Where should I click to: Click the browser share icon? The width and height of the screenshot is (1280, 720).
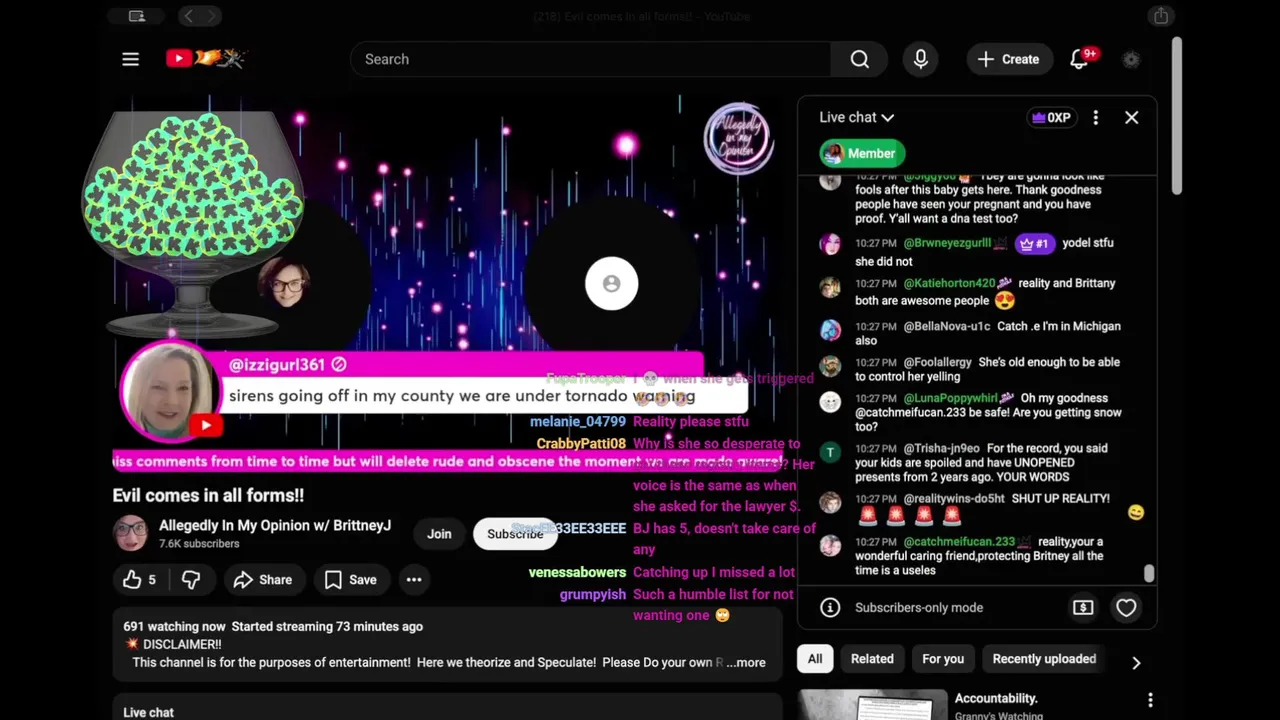click(1160, 16)
